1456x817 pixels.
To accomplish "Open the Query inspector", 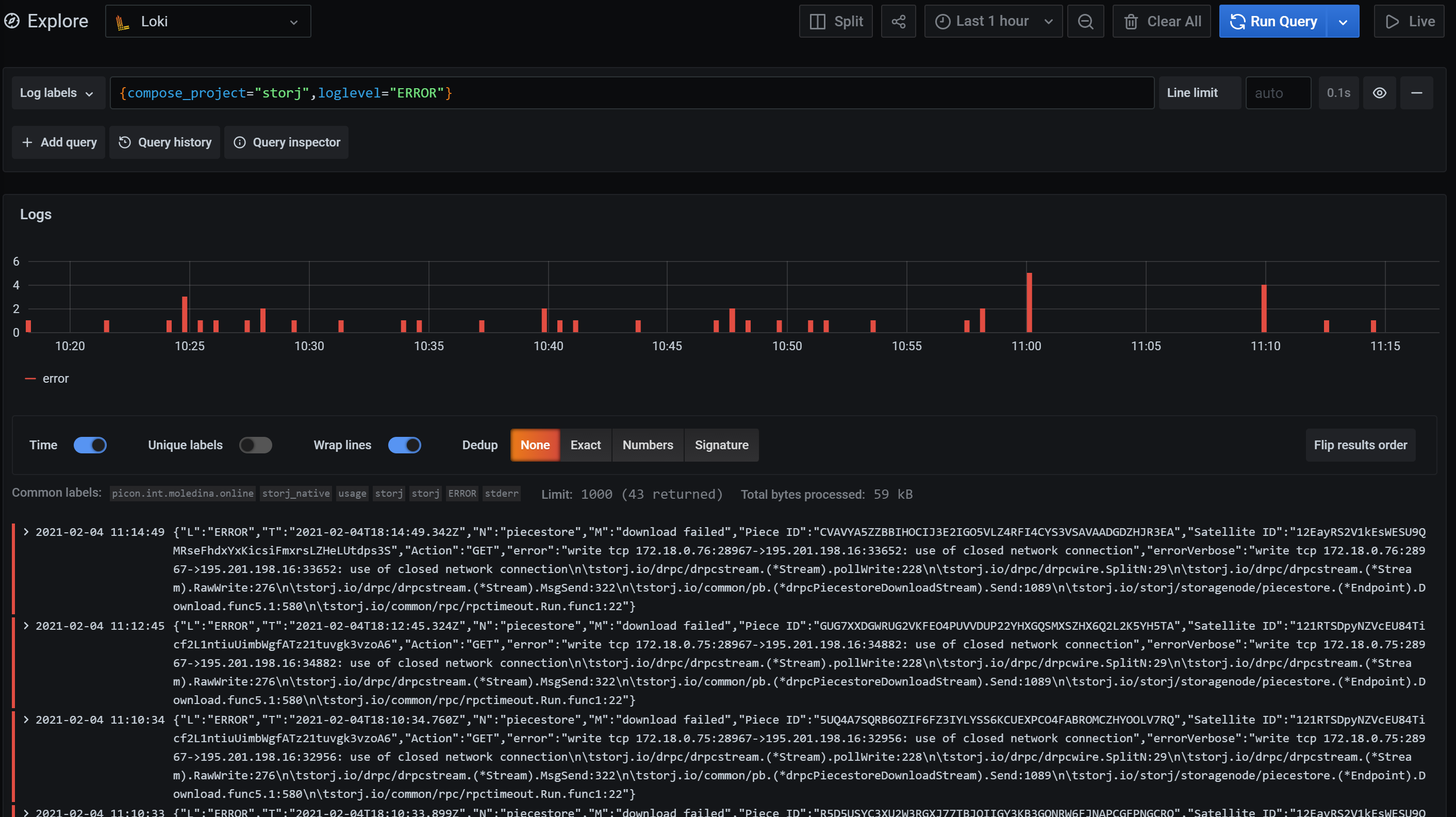I will pyautogui.click(x=287, y=142).
